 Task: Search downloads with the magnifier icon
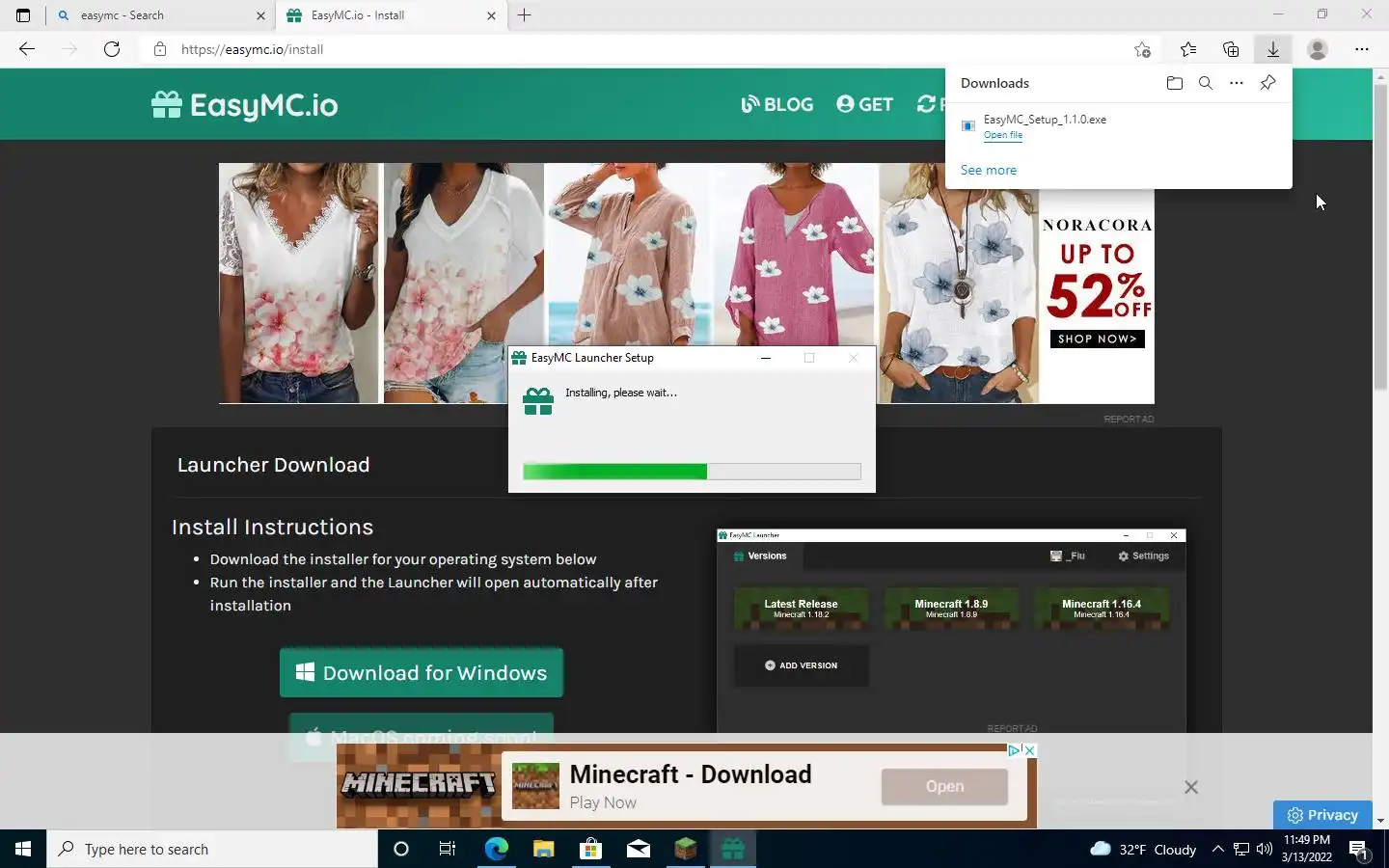pyautogui.click(x=1206, y=83)
